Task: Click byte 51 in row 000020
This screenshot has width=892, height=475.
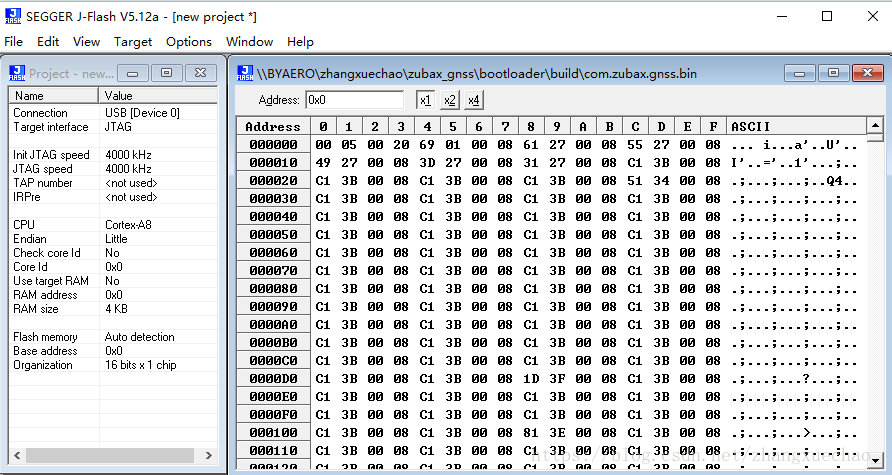Action: pos(635,181)
